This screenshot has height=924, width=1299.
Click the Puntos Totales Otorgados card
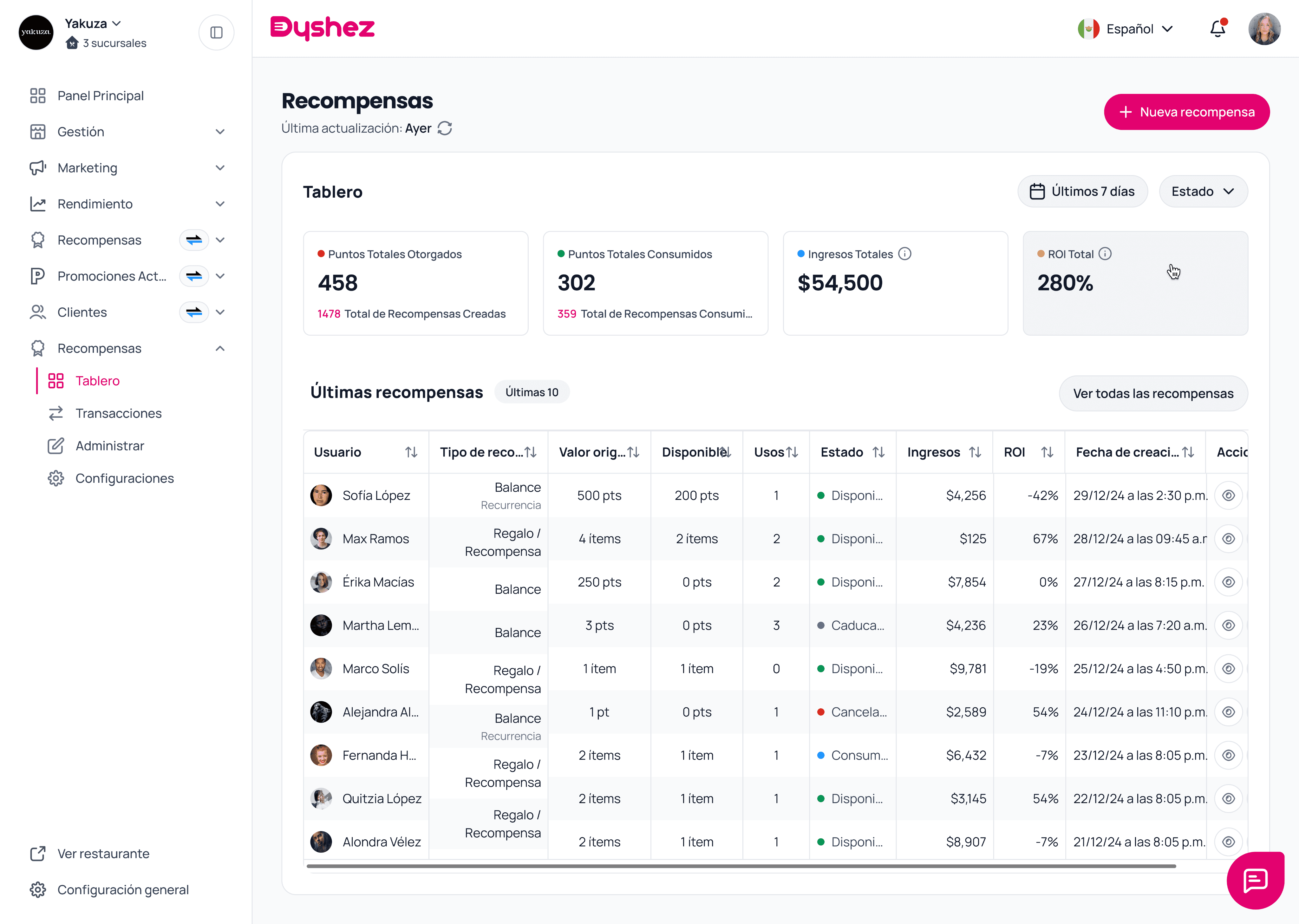[x=416, y=283]
